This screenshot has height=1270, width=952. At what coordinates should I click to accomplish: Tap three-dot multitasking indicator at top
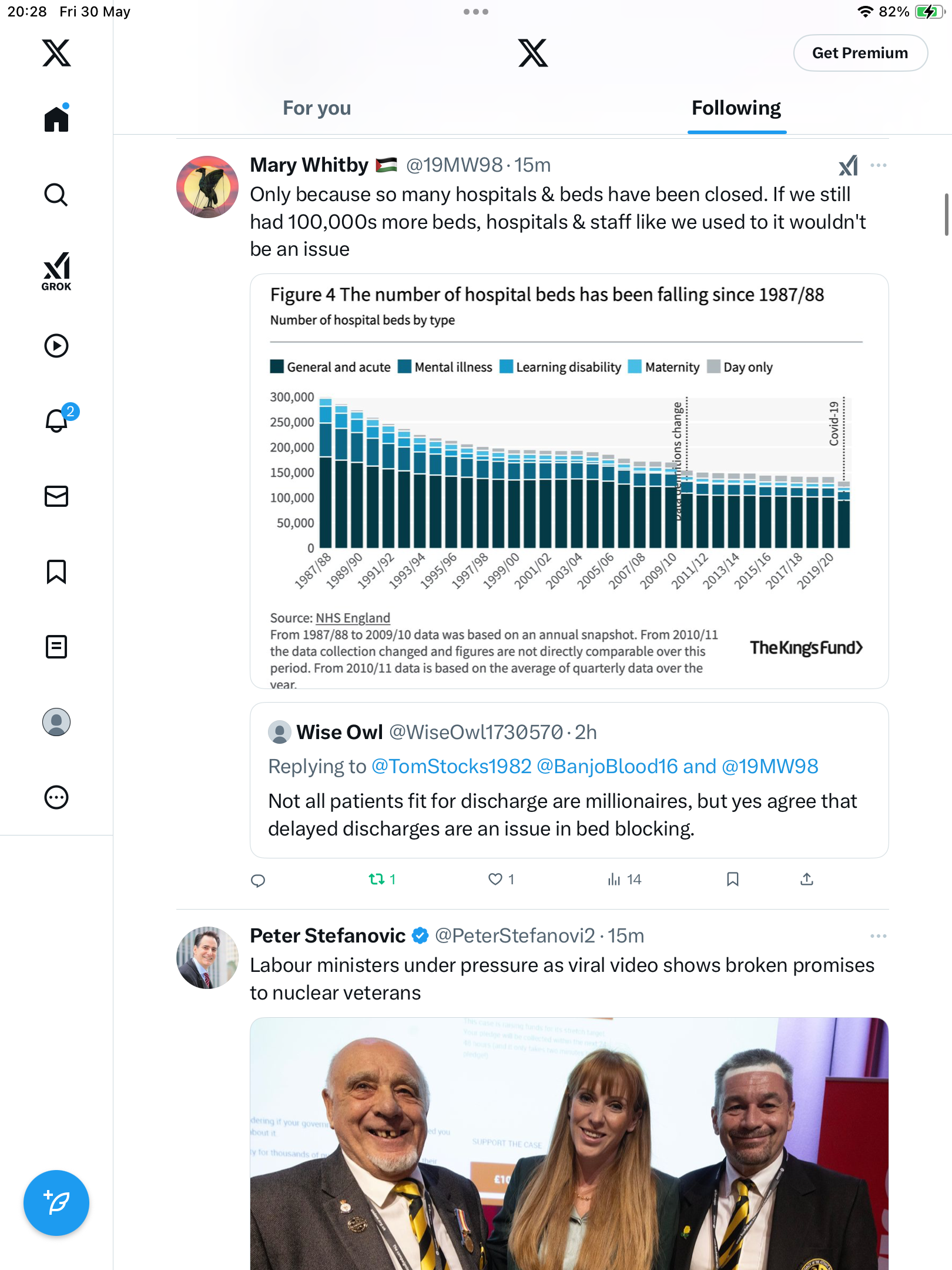(x=476, y=12)
